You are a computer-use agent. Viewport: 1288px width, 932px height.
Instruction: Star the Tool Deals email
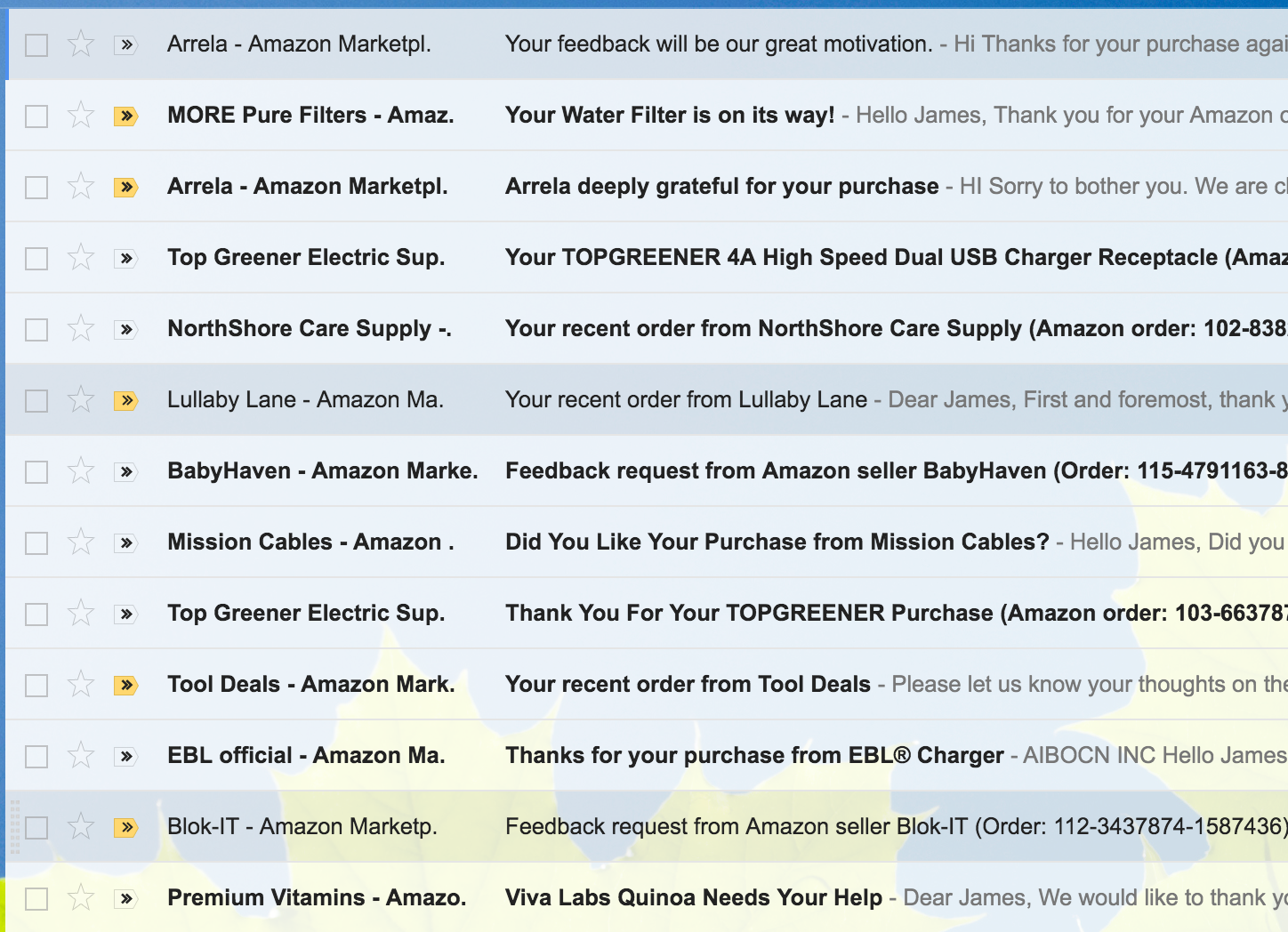pyautogui.click(x=81, y=684)
